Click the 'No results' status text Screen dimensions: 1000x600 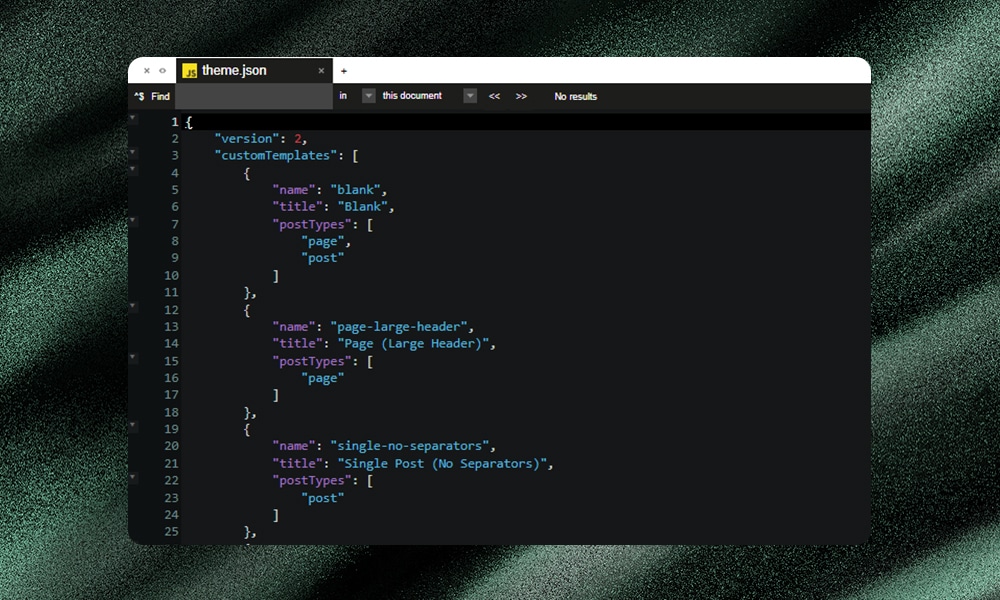(575, 96)
